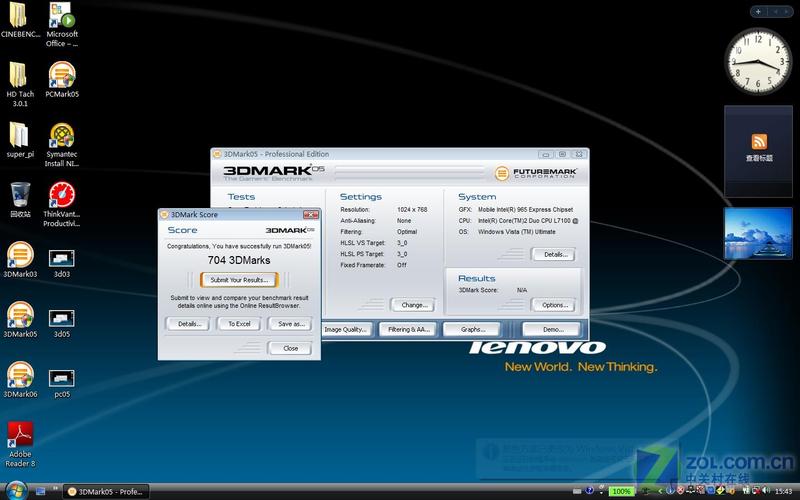Click the sidebar analog clock gadget

pos(758,61)
